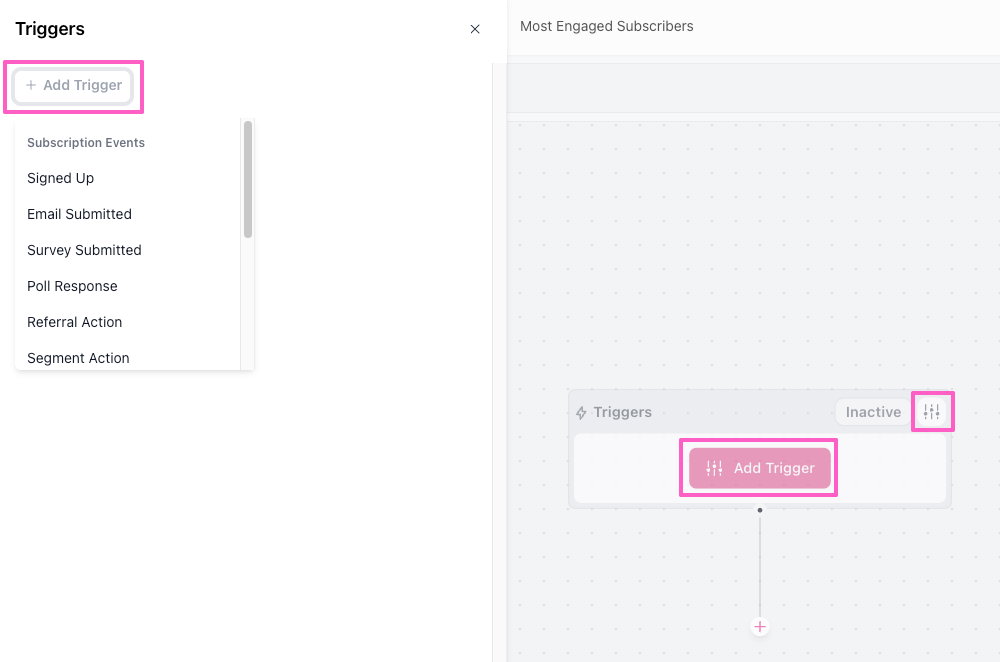This screenshot has width=1000, height=662.
Task: Click the trigger list scrollbar
Action: [x=247, y=180]
